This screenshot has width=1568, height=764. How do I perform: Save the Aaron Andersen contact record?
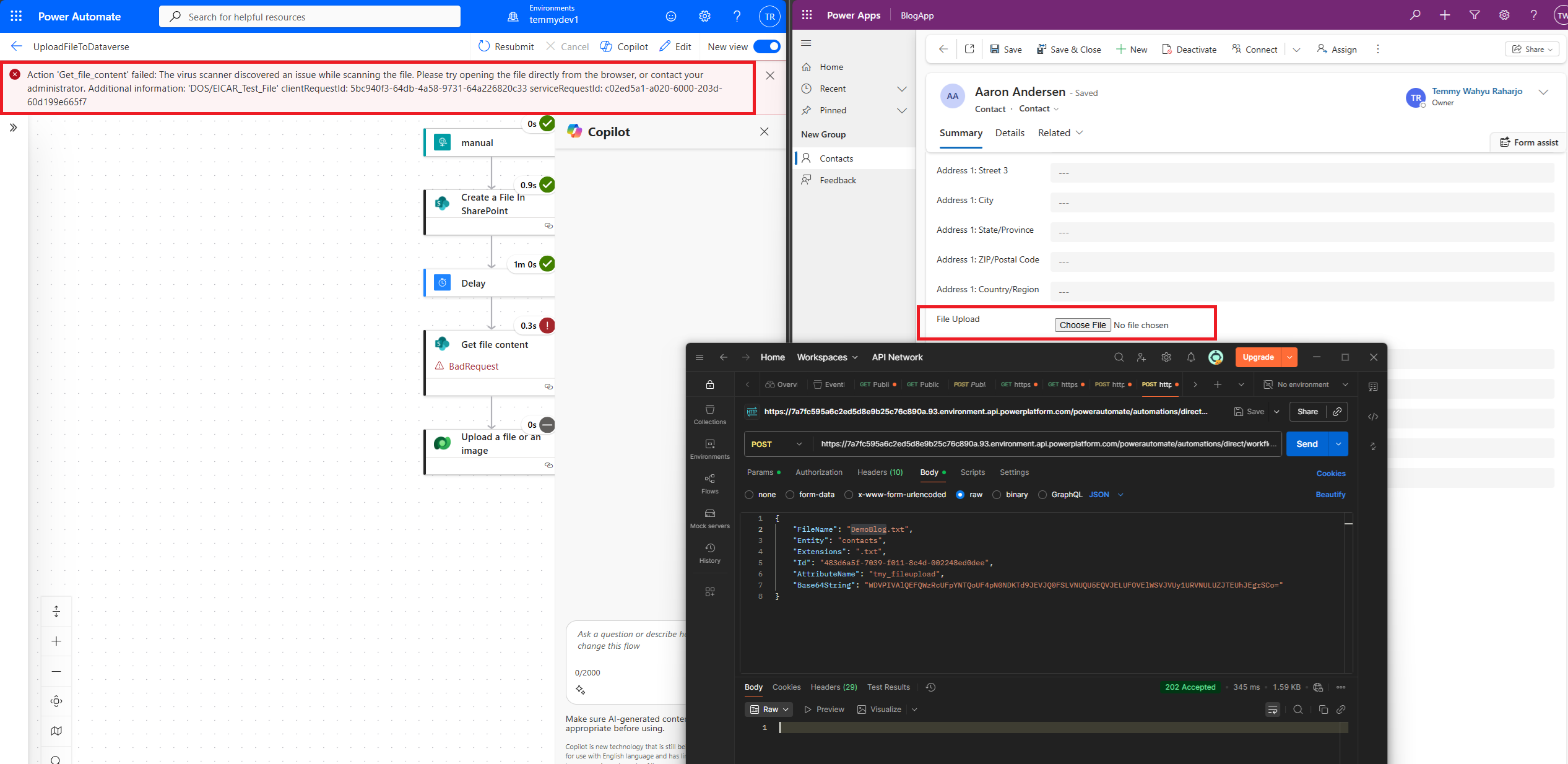[1006, 49]
